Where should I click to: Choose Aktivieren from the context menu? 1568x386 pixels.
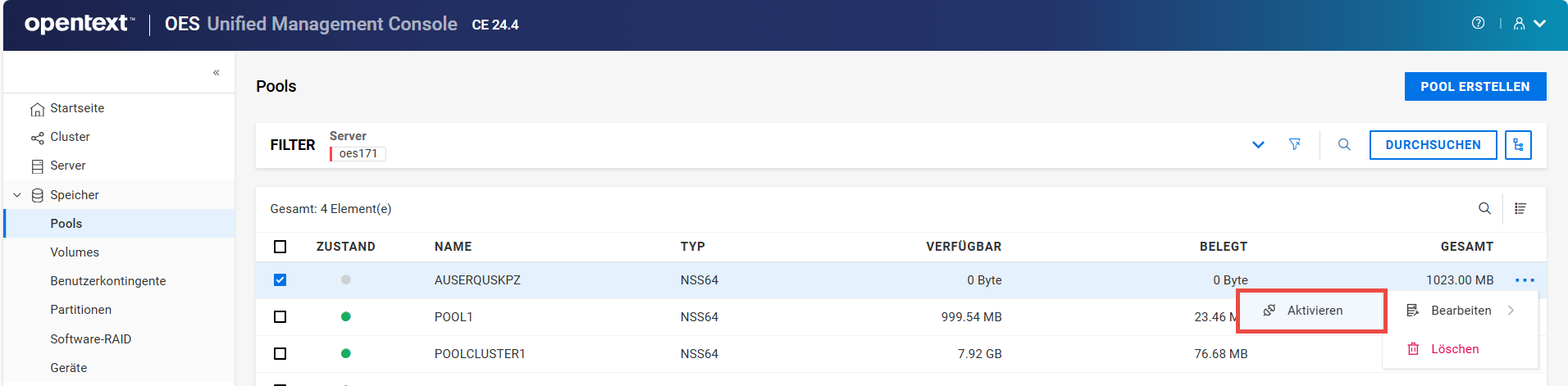pos(1314,311)
